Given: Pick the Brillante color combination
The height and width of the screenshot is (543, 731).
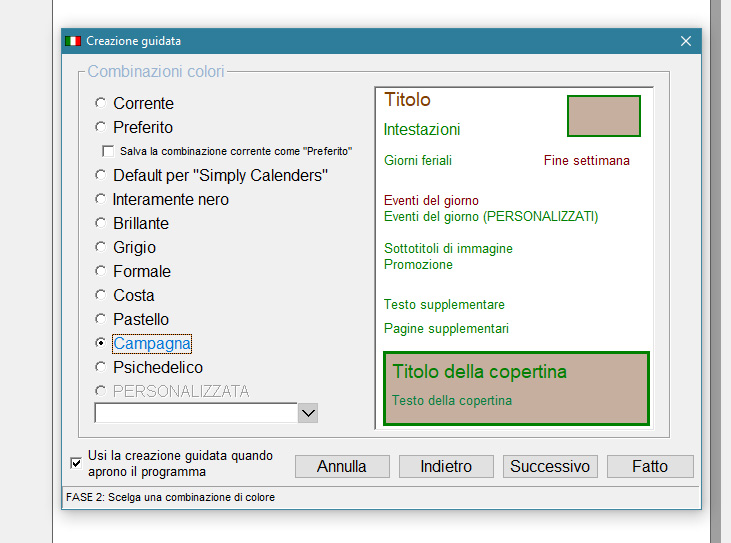Looking at the screenshot, I should tap(100, 223).
